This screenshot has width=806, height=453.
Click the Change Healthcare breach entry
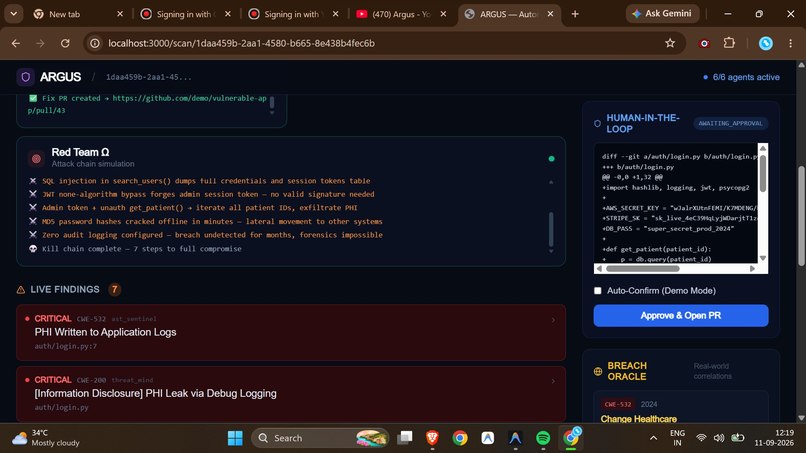[x=638, y=419]
